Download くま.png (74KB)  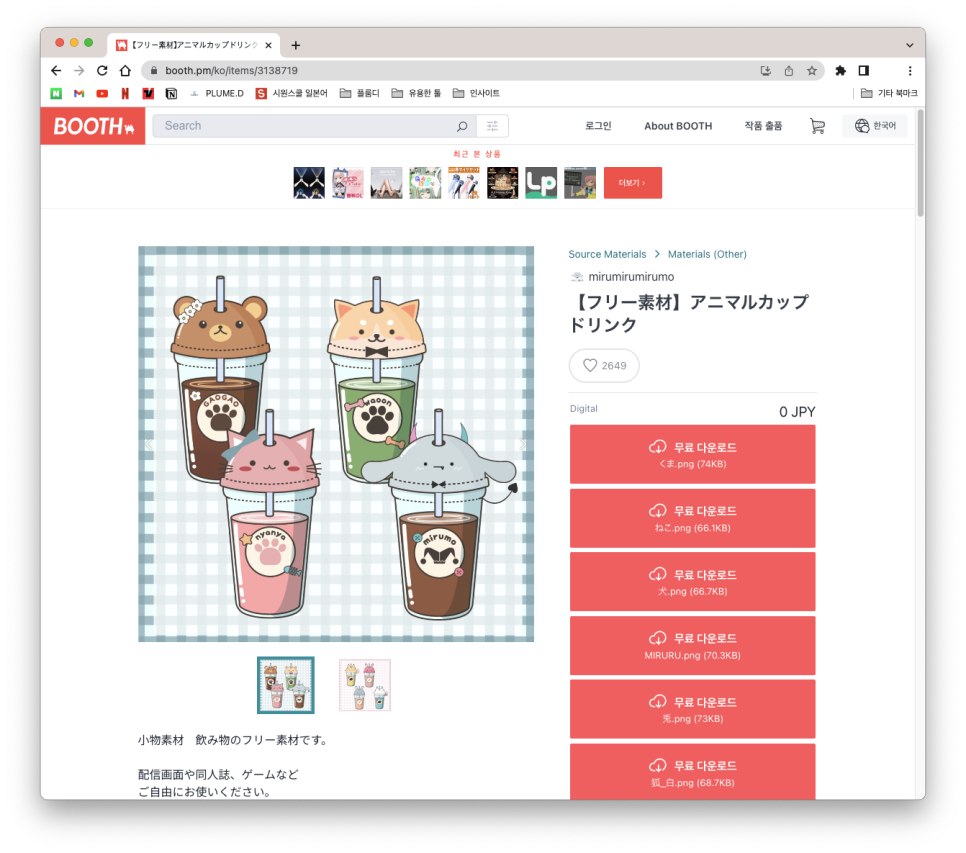click(x=692, y=455)
